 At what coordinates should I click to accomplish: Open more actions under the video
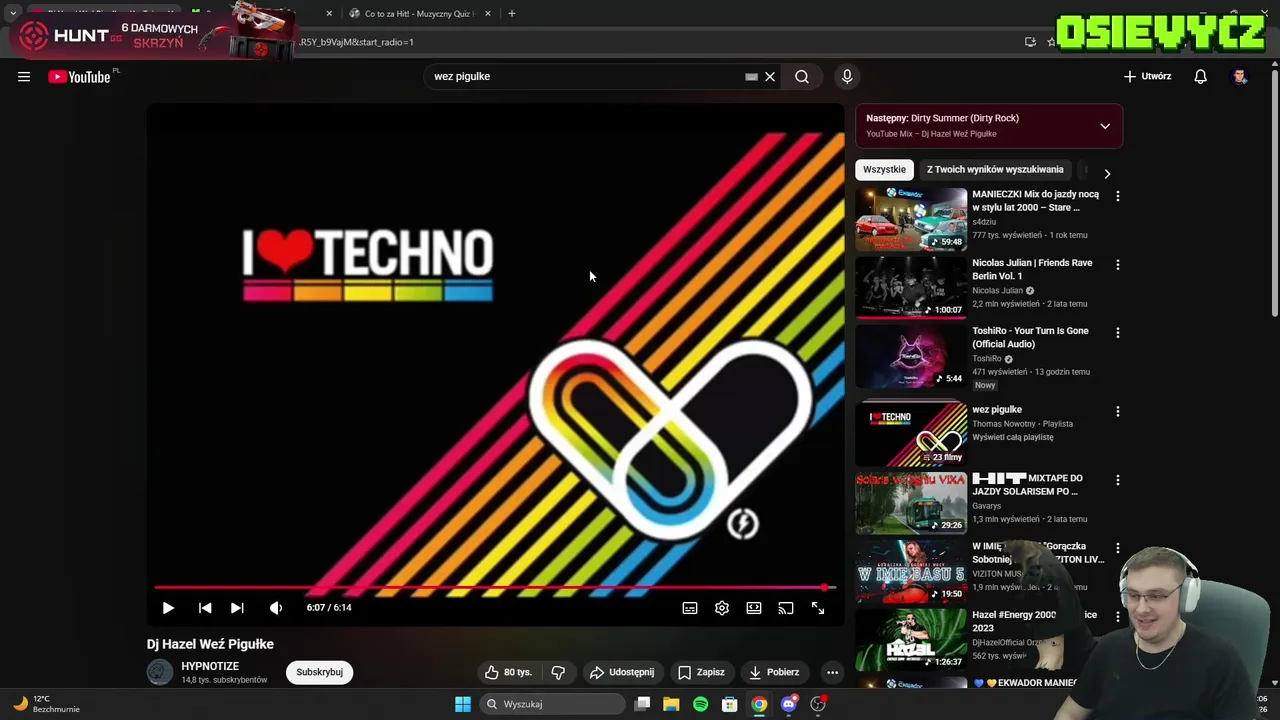[832, 672]
